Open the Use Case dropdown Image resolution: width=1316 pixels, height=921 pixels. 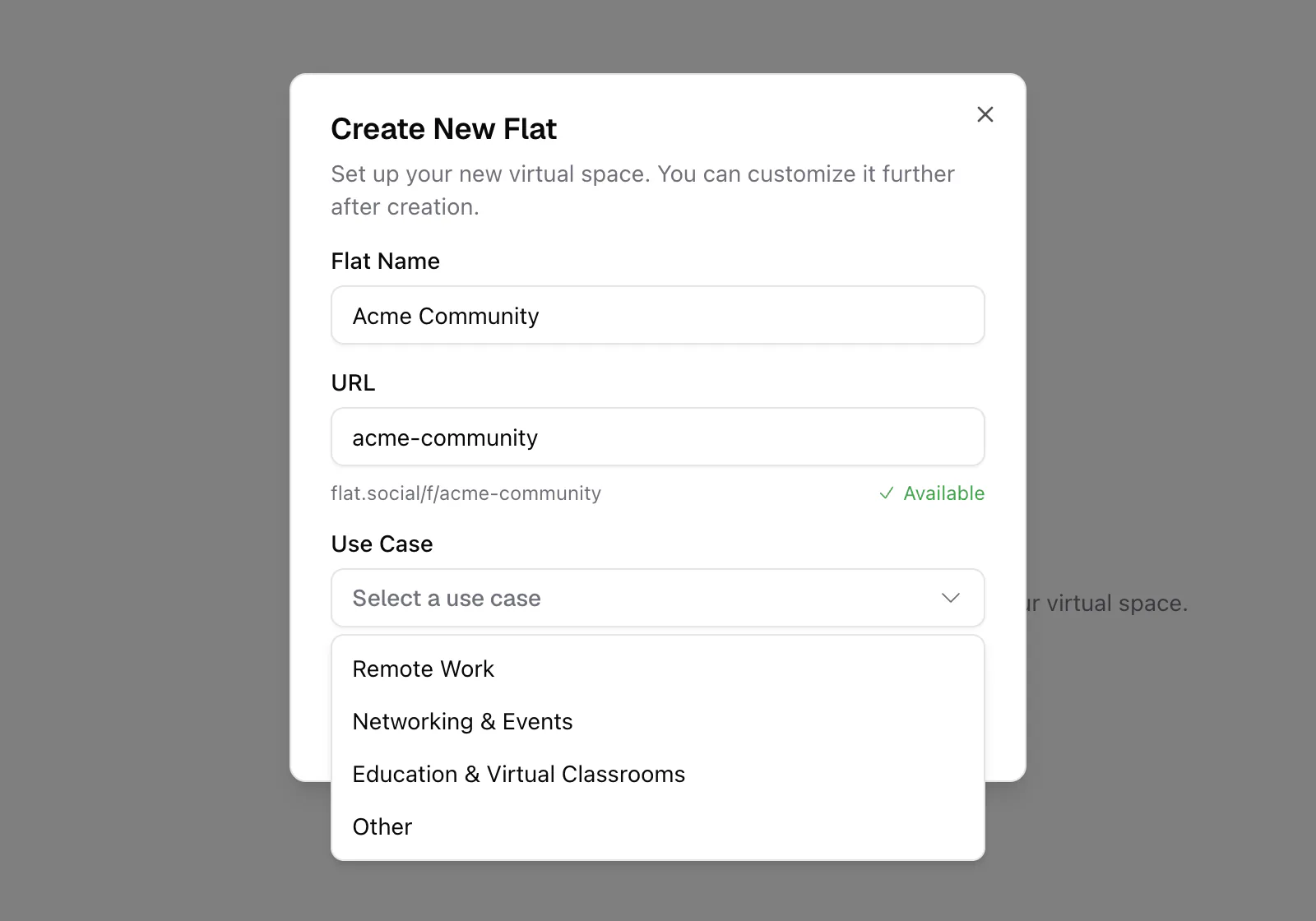point(657,598)
